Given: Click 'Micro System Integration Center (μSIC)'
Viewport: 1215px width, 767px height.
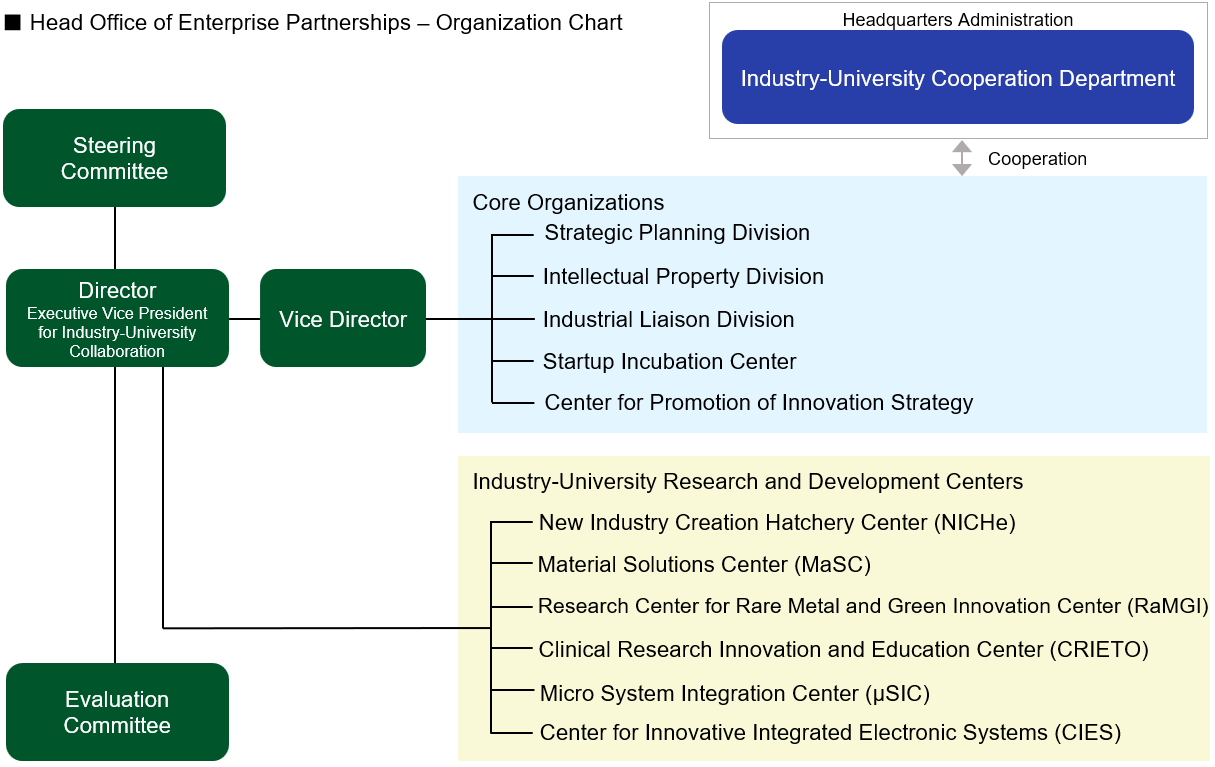Looking at the screenshot, I should 735,694.
